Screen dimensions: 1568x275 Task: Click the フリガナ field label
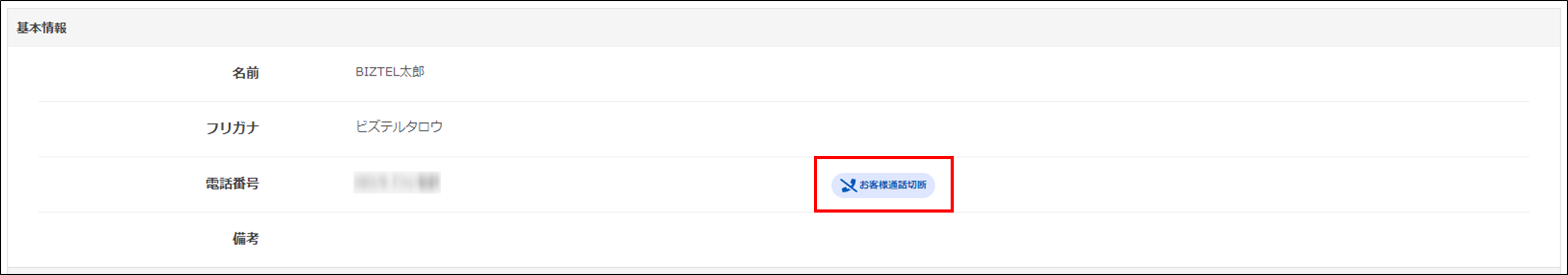tap(232, 128)
